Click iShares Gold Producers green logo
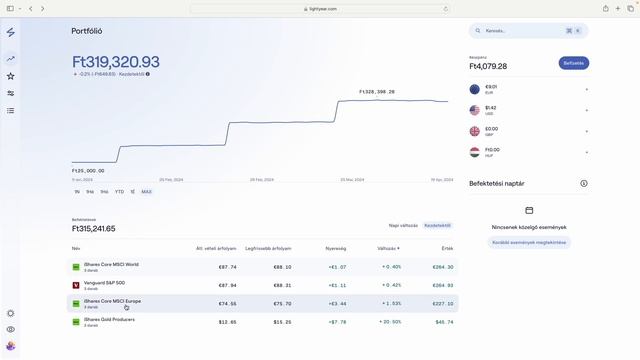 [x=76, y=322]
